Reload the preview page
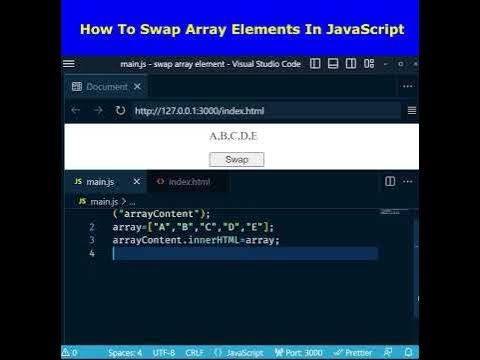The height and width of the screenshot is (360, 480). tap(120, 110)
